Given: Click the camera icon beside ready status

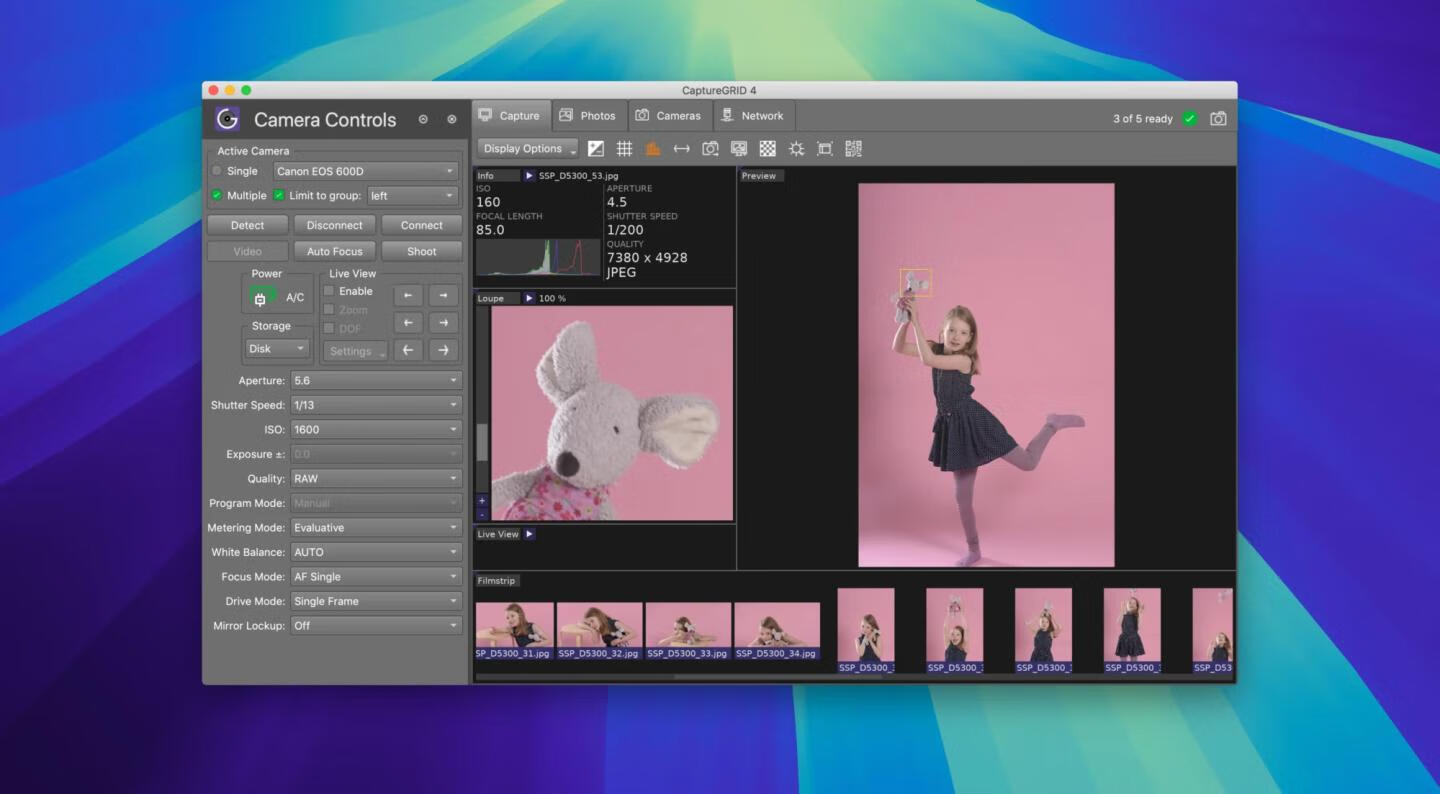Looking at the screenshot, I should pos(1218,118).
